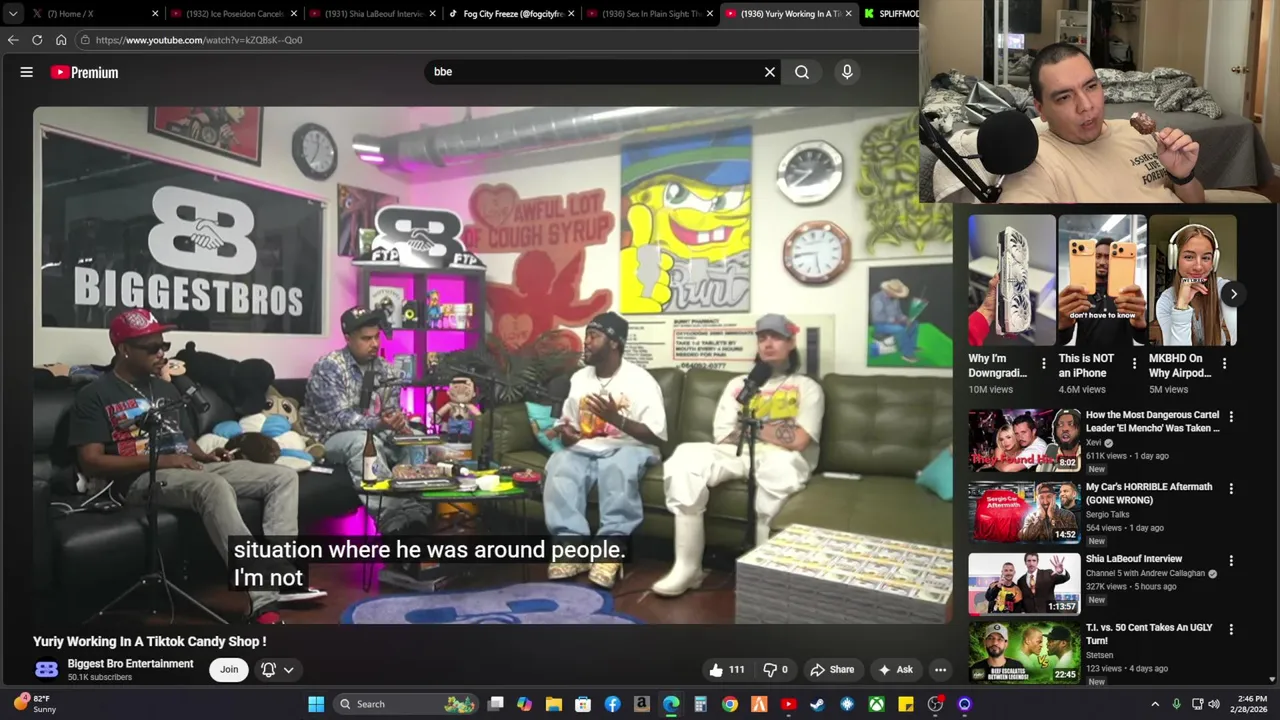Open the YouTube hamburger guide menu
Image resolution: width=1280 pixels, height=720 pixels.
tap(27, 72)
